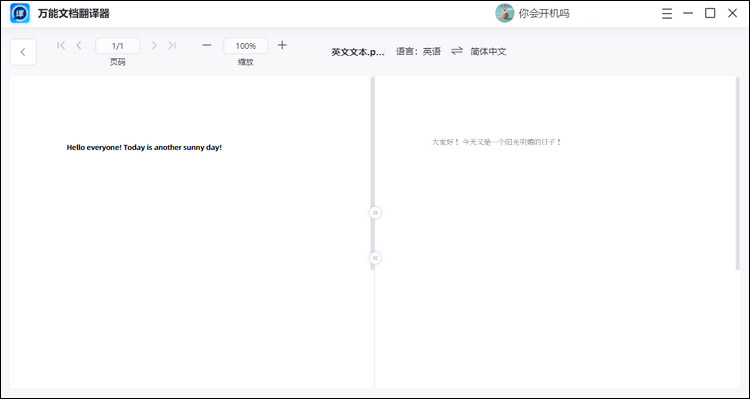Swap the translation languages arrow icon
Screen dimensions: 750x399
click(x=457, y=51)
